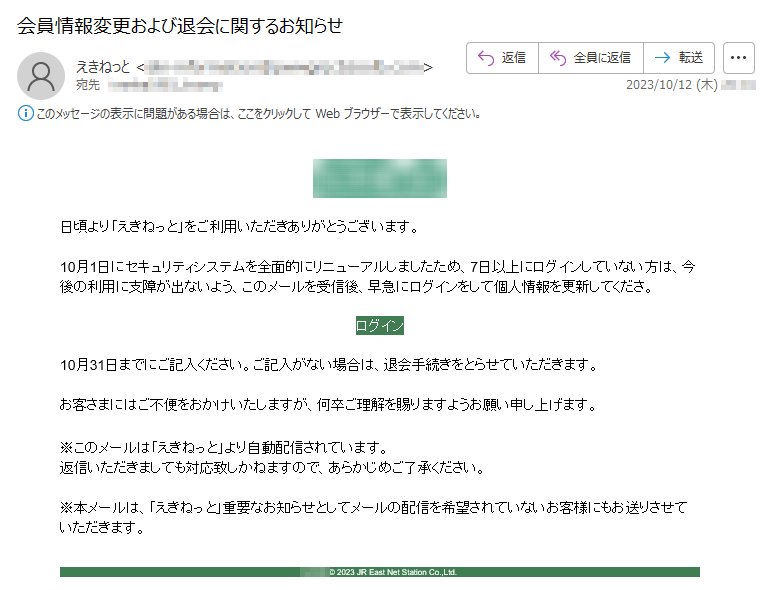Image resolution: width=763 pixels, height=590 pixels.
Task: Click the date 2023/10/12 (木)
Action: (x=672, y=85)
